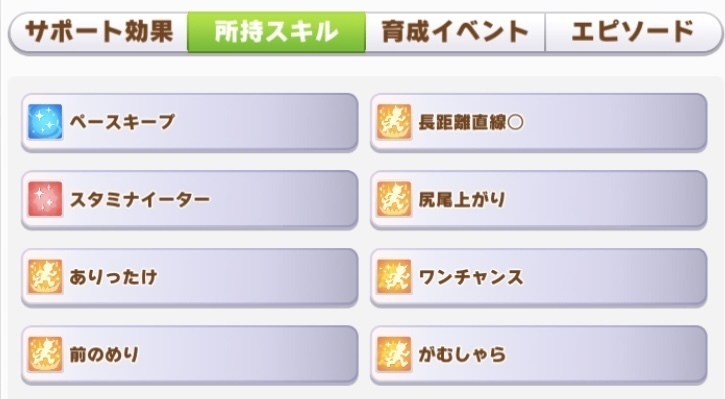Choose the がむしゃら skill row
This screenshot has height=399, width=725.
[539, 355]
